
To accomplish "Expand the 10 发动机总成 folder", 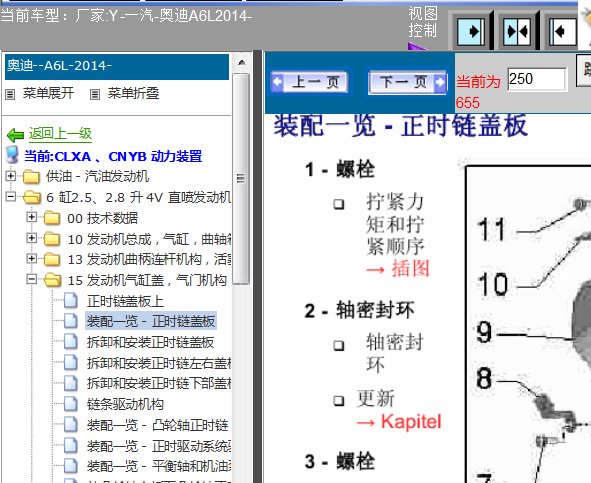I will pos(32,238).
